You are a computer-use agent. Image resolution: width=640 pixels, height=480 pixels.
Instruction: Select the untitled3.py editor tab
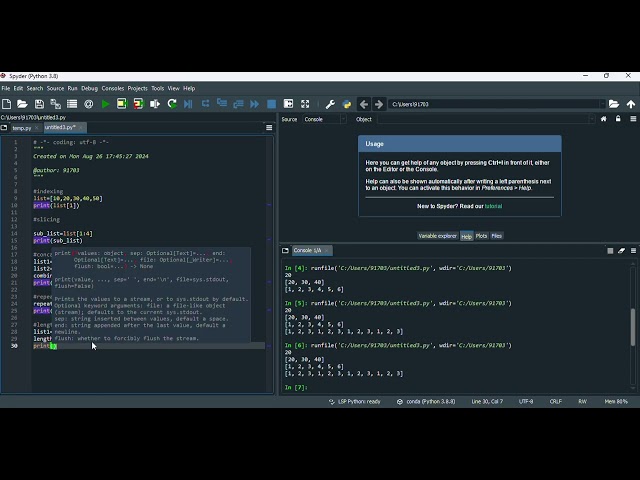tap(60, 127)
